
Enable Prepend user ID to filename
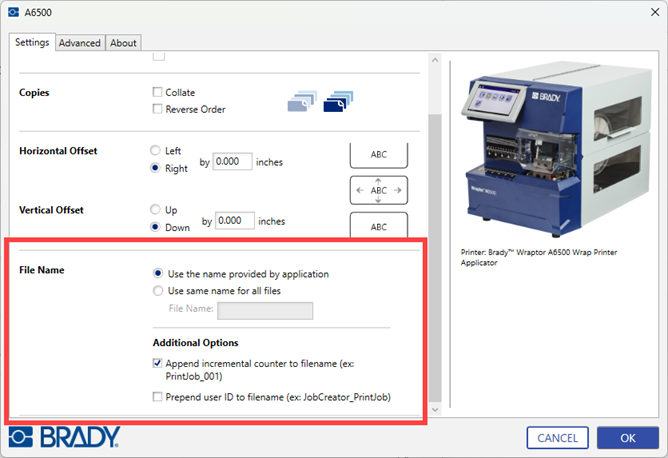[x=157, y=397]
